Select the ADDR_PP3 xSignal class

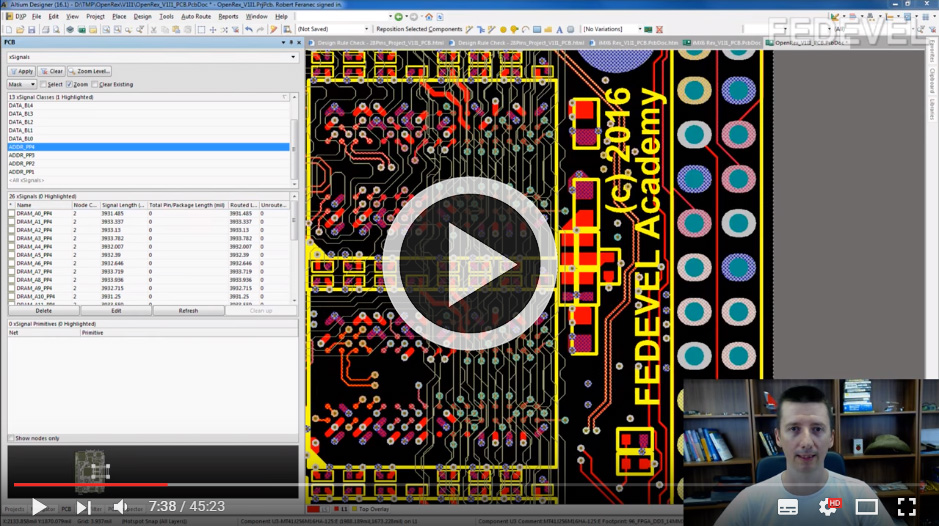coord(148,155)
